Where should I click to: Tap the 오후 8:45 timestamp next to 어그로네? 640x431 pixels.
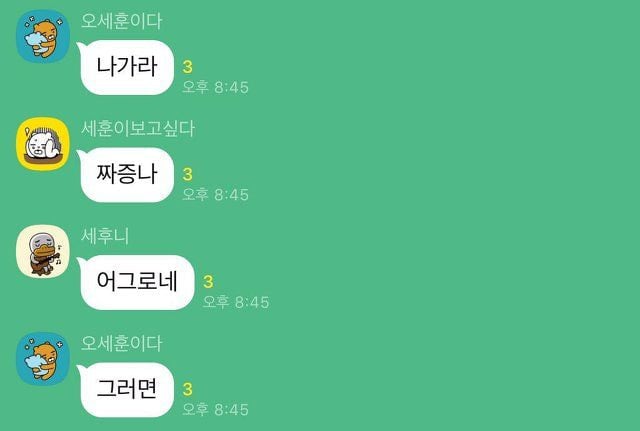(236, 302)
